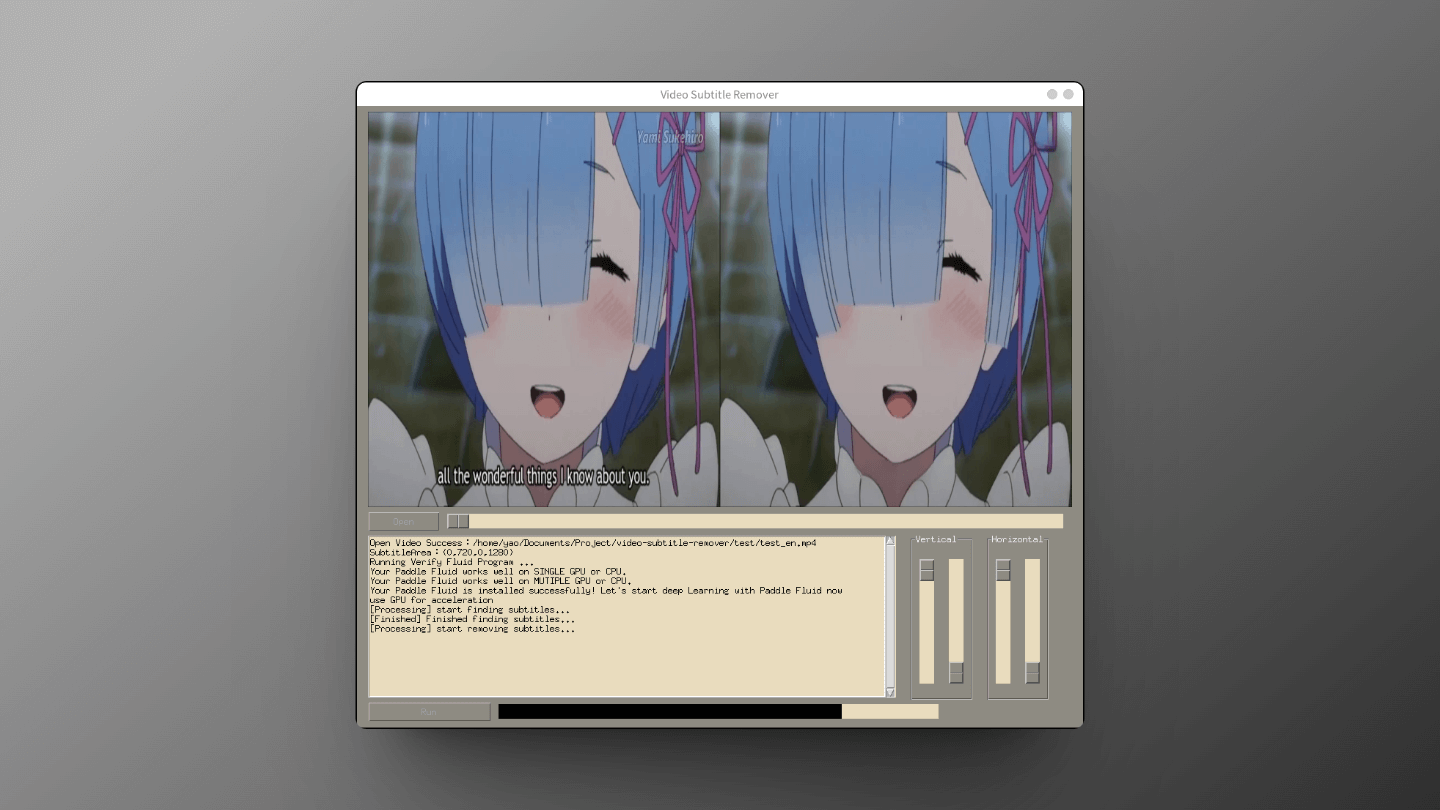Click the disabled Run button
This screenshot has height=810, width=1440.
430,711
